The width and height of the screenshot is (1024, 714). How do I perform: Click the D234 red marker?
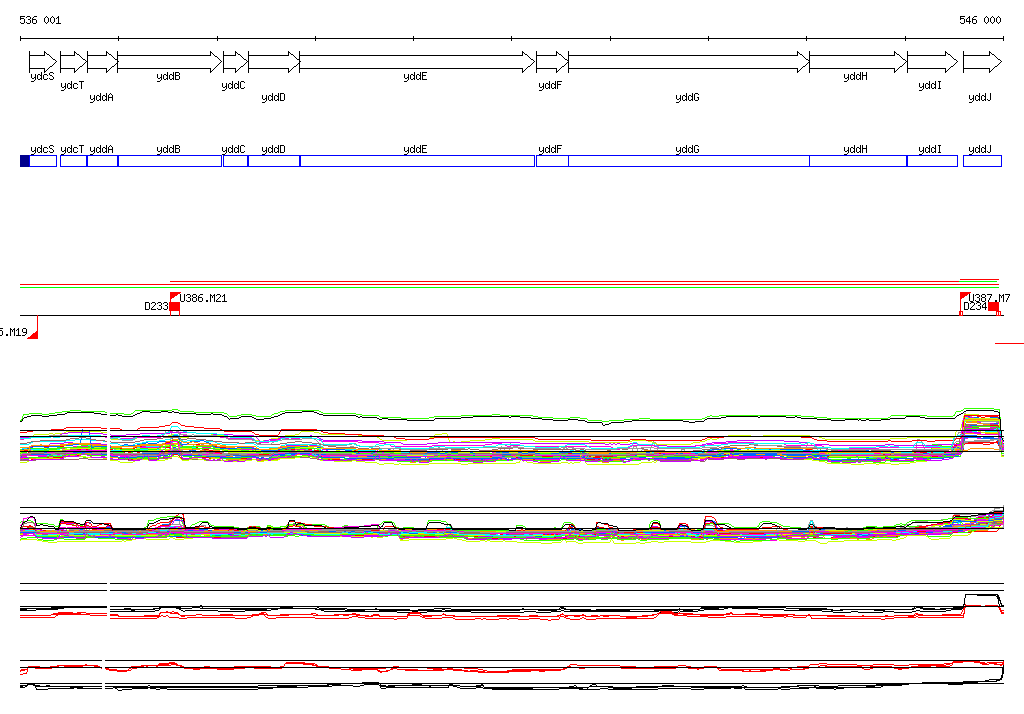click(x=993, y=308)
